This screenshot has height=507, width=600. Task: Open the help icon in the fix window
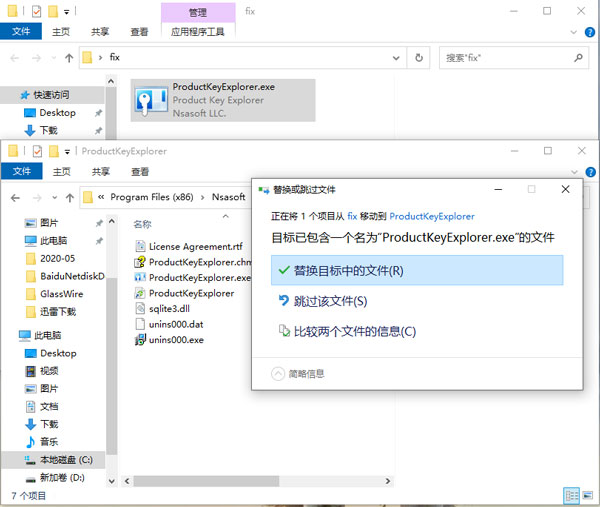pos(588,31)
